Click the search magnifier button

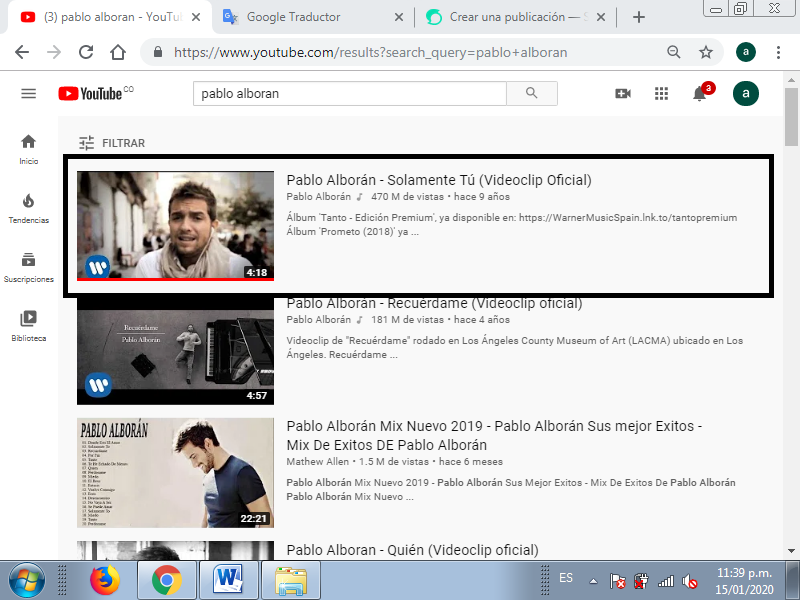point(532,93)
